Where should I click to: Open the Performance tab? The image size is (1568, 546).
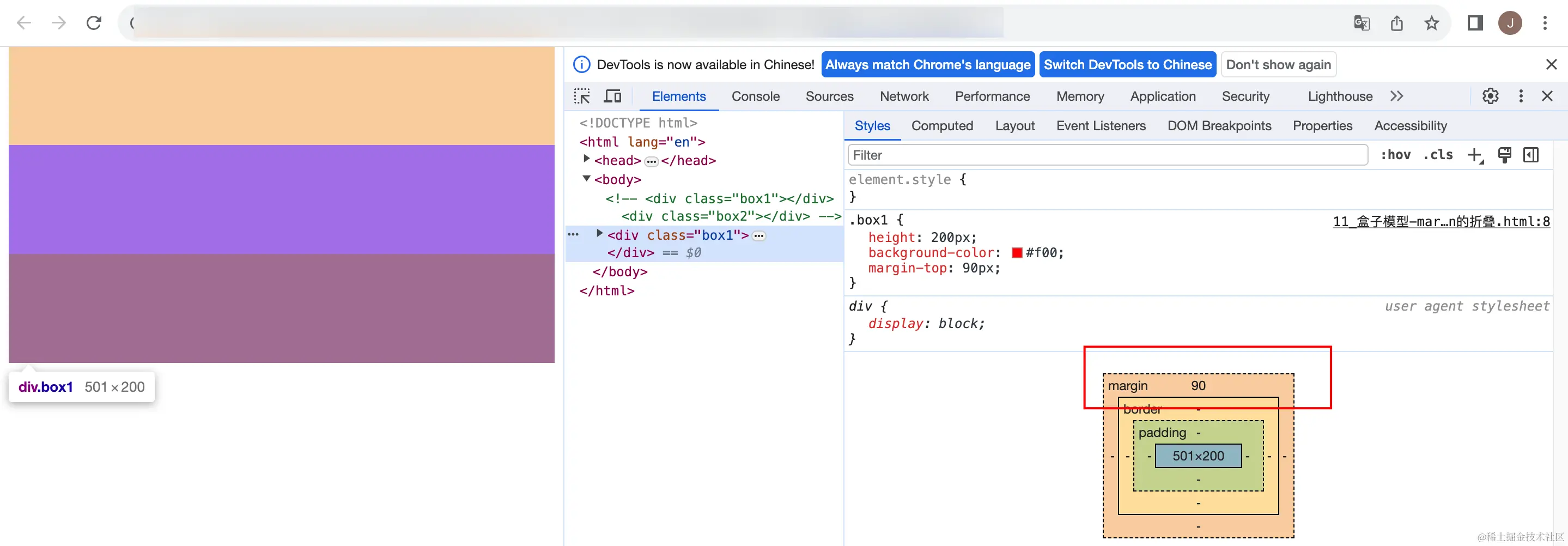[x=992, y=96]
